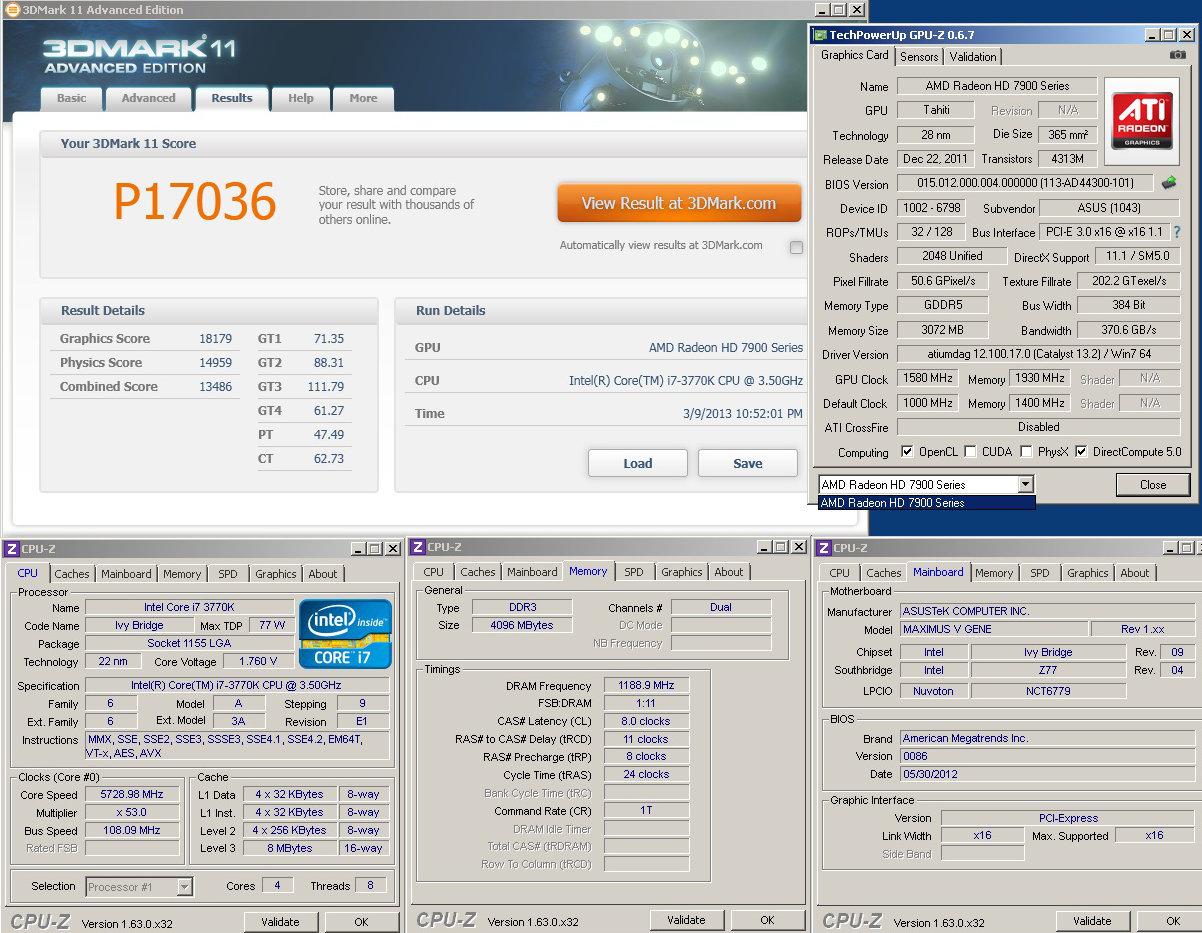The height and width of the screenshot is (933, 1202).
Task: Click the Bus Interface question mark icon
Action: [x=1177, y=232]
